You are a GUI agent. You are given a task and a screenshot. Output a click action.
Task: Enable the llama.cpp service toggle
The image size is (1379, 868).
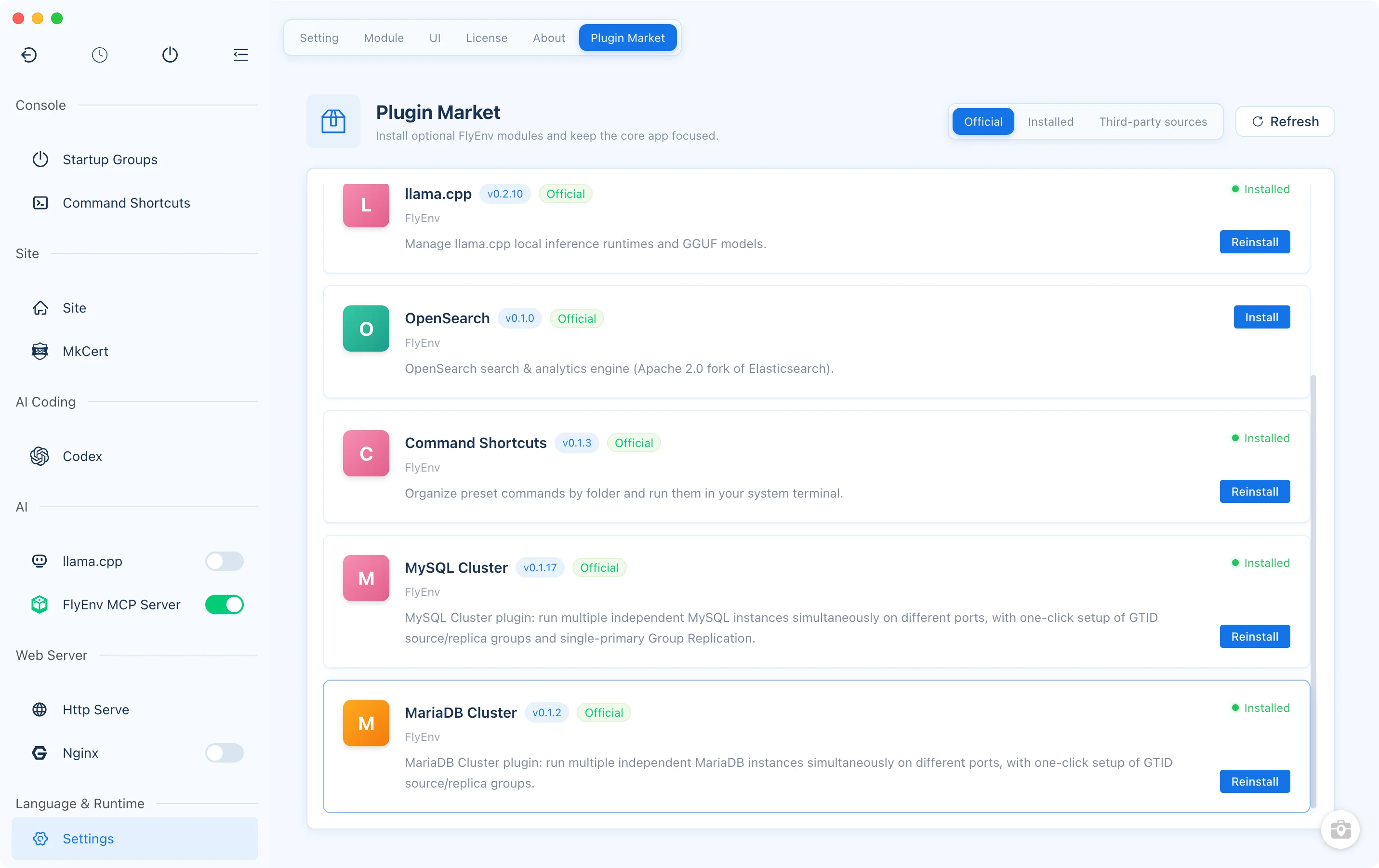click(x=225, y=561)
